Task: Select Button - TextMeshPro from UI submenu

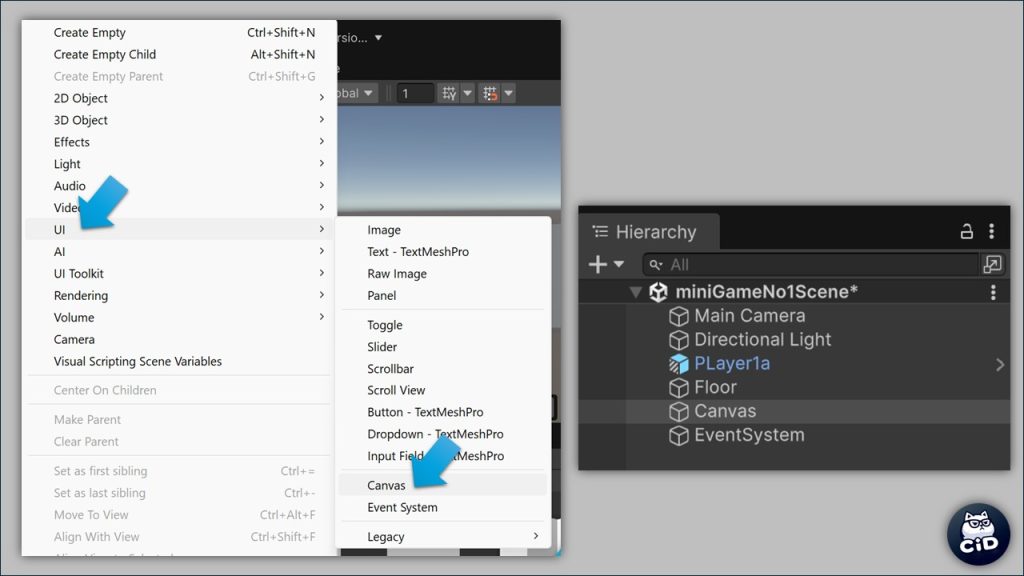Action: (425, 412)
